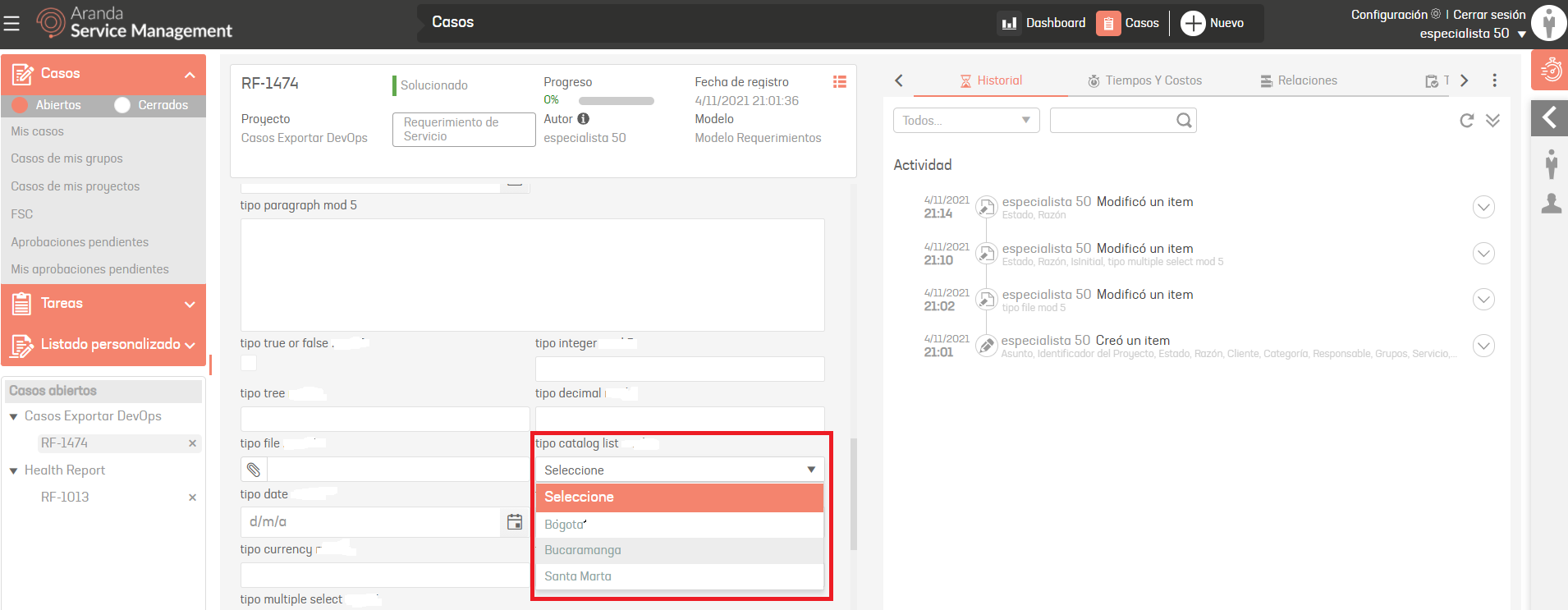Open the Todos filter dropdown
Image resolution: width=1568 pixels, height=610 pixels.
[965, 121]
